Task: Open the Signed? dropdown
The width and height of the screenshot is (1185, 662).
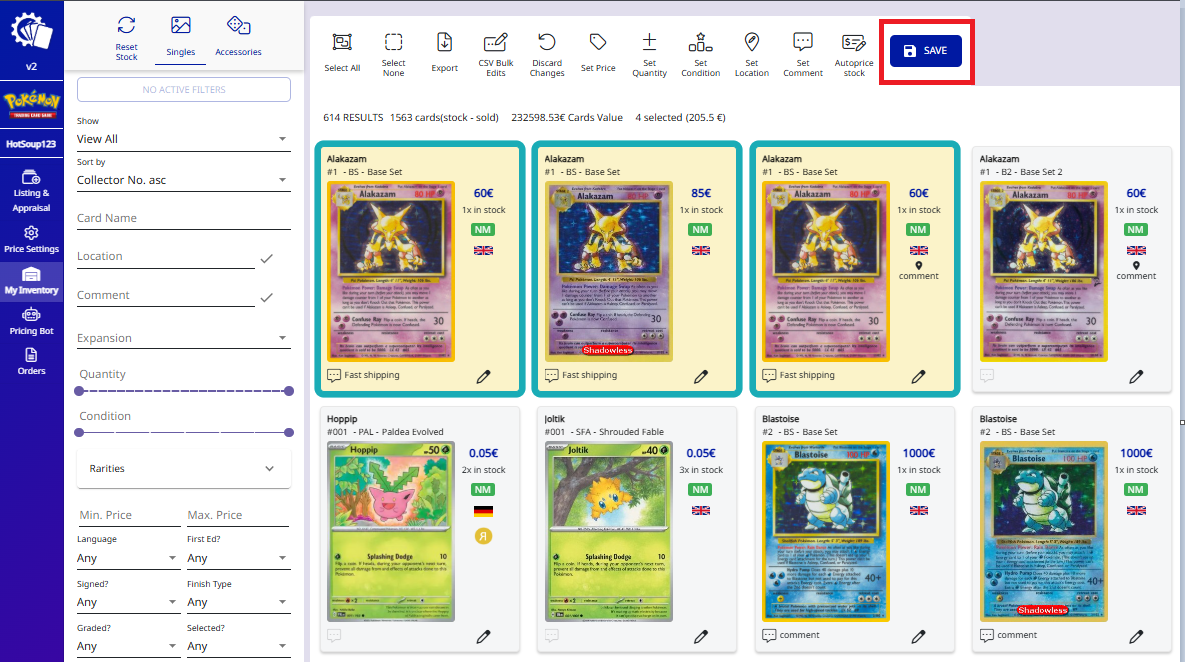Action: 128,602
